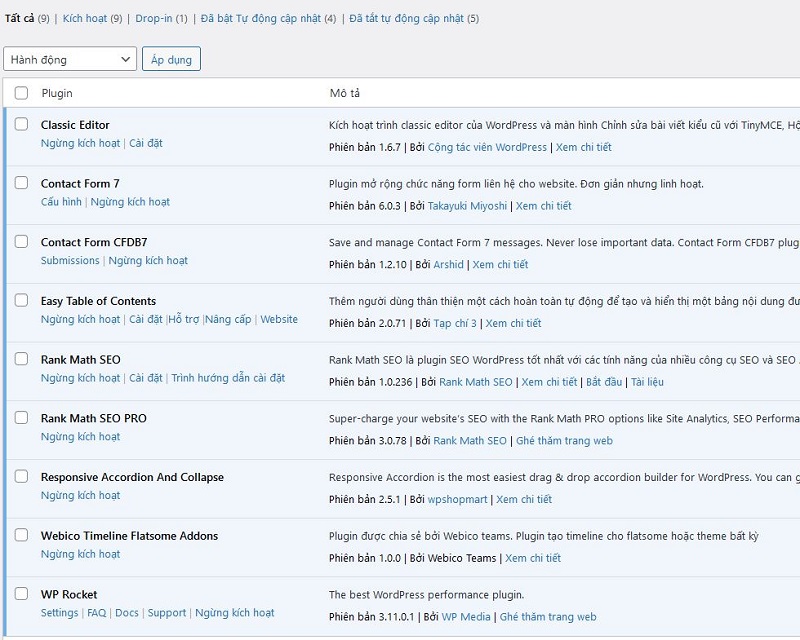Open Contact Form CFDB7 Submissions link
Screen dimensions: 800x640
pos(70,261)
